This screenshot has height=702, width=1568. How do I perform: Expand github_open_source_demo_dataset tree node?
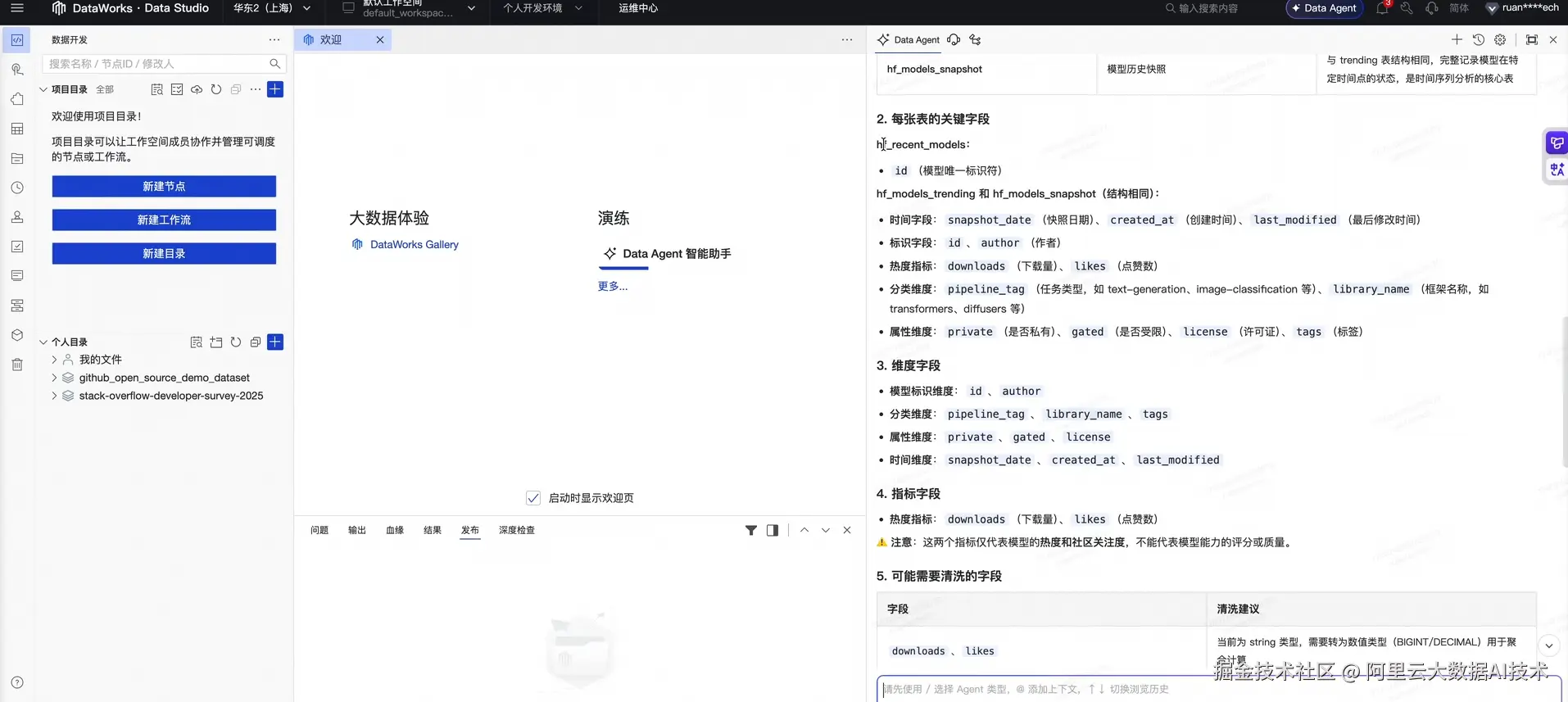[54, 378]
